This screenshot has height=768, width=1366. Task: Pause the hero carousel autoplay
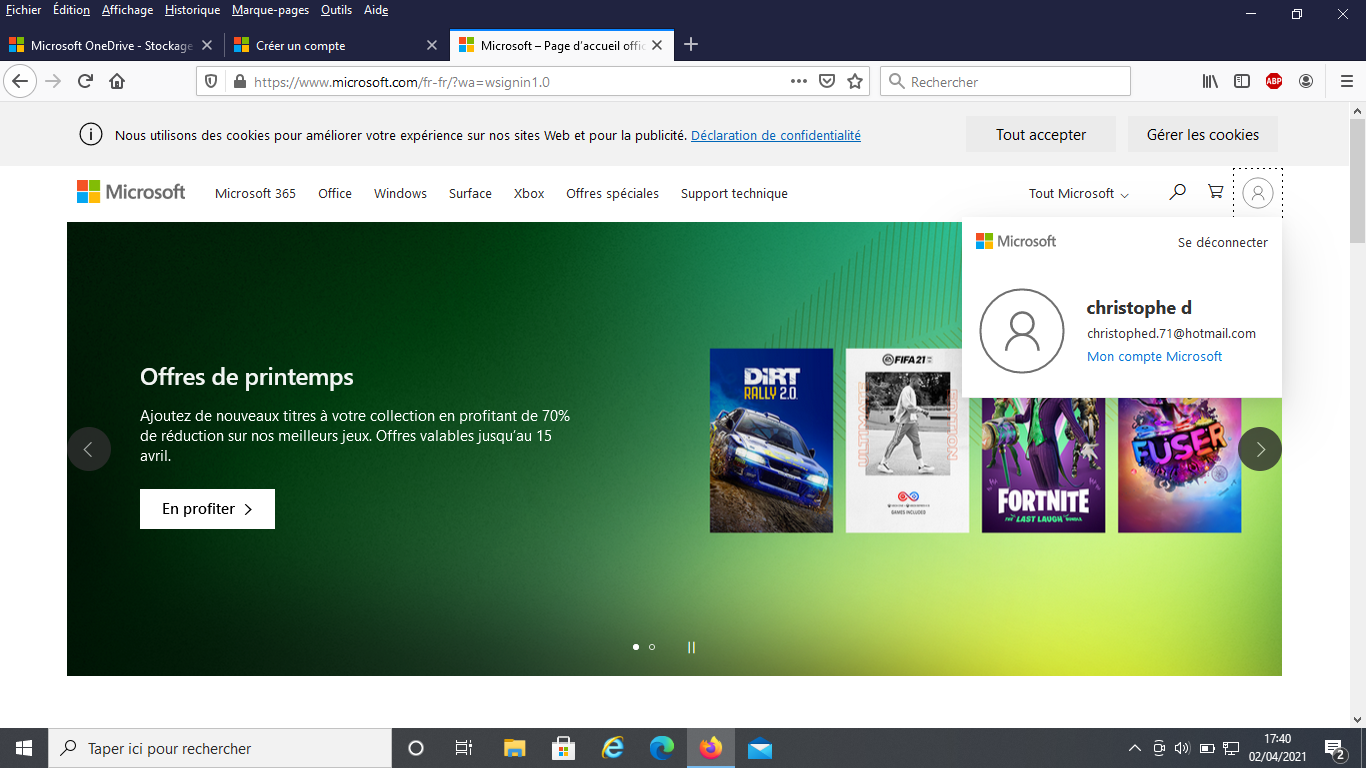coord(691,647)
